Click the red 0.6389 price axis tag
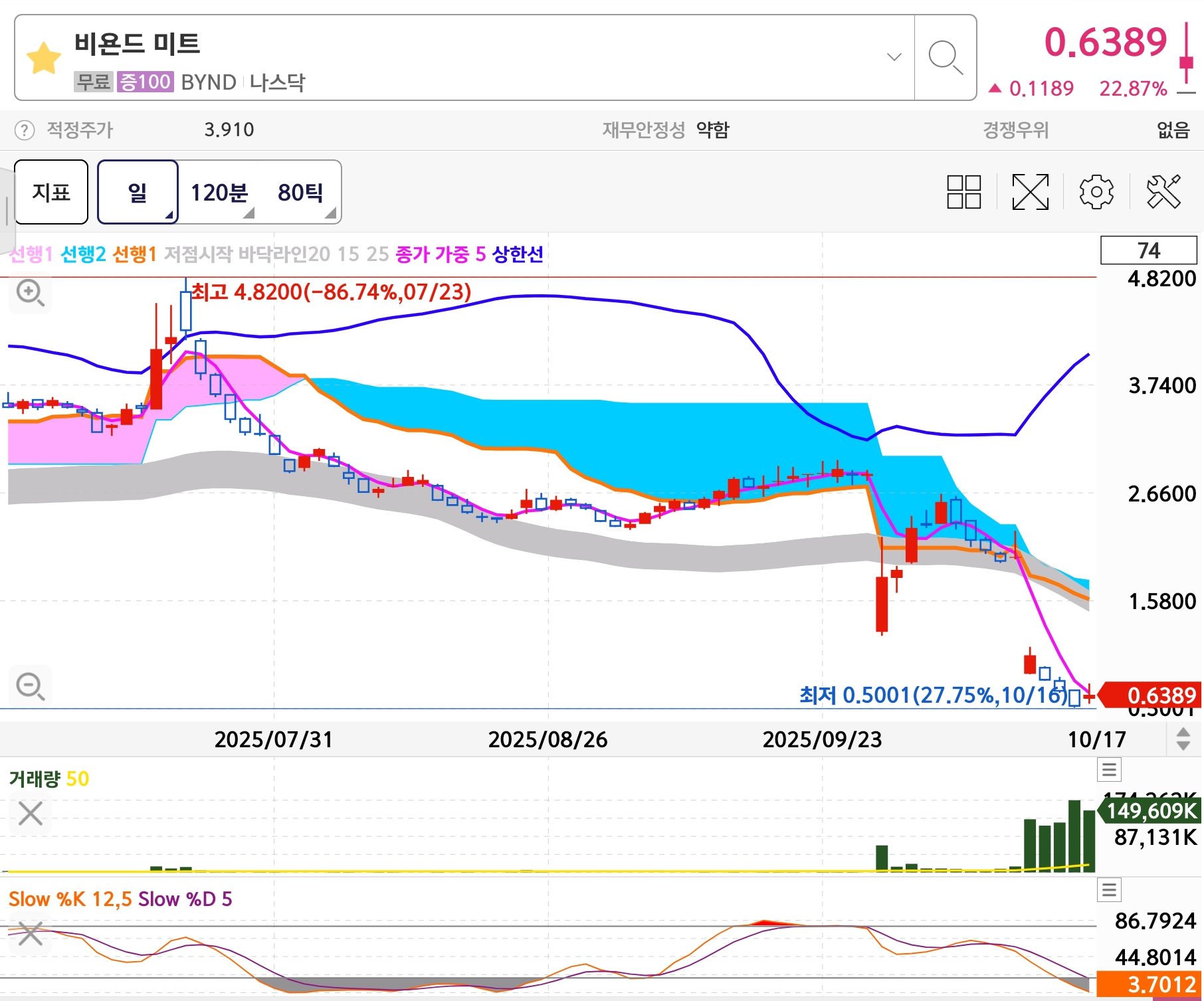The image size is (1204, 1001). [1151, 695]
